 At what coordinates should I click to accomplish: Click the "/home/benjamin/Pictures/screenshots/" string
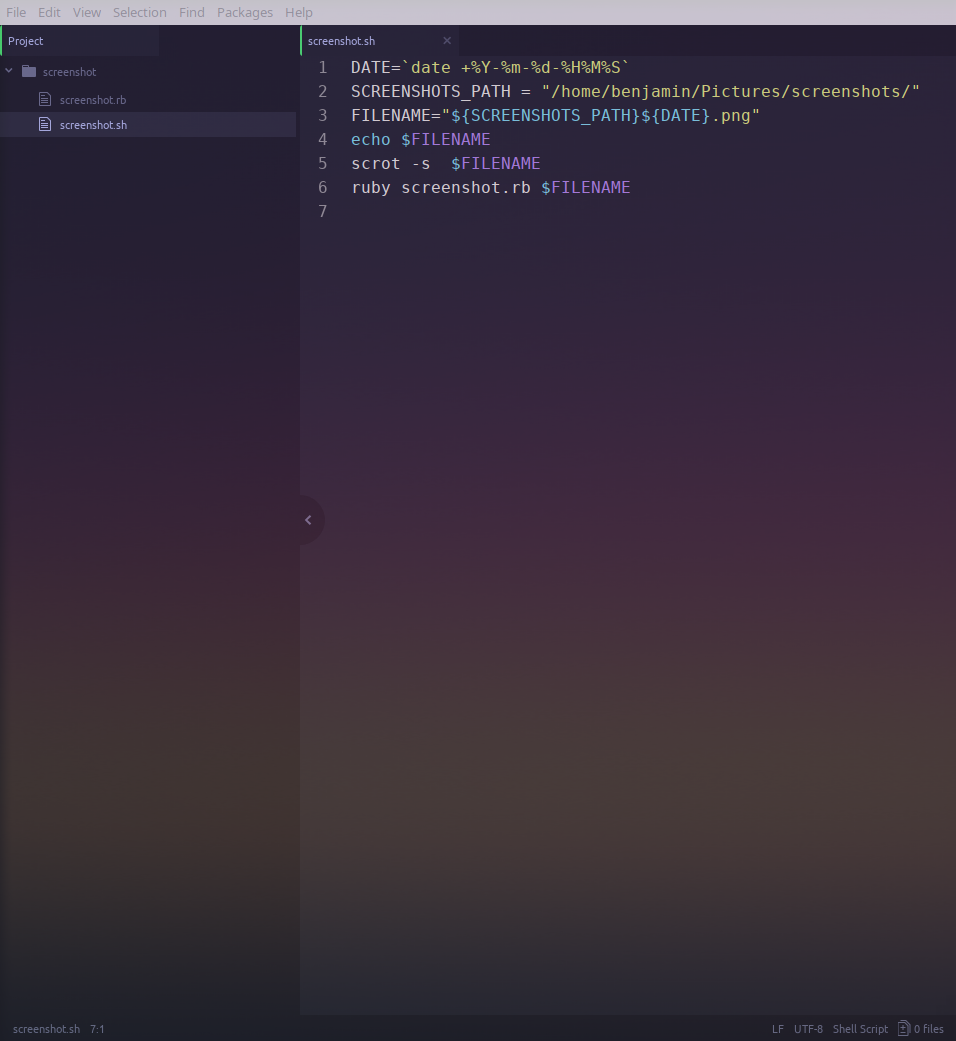(731, 92)
